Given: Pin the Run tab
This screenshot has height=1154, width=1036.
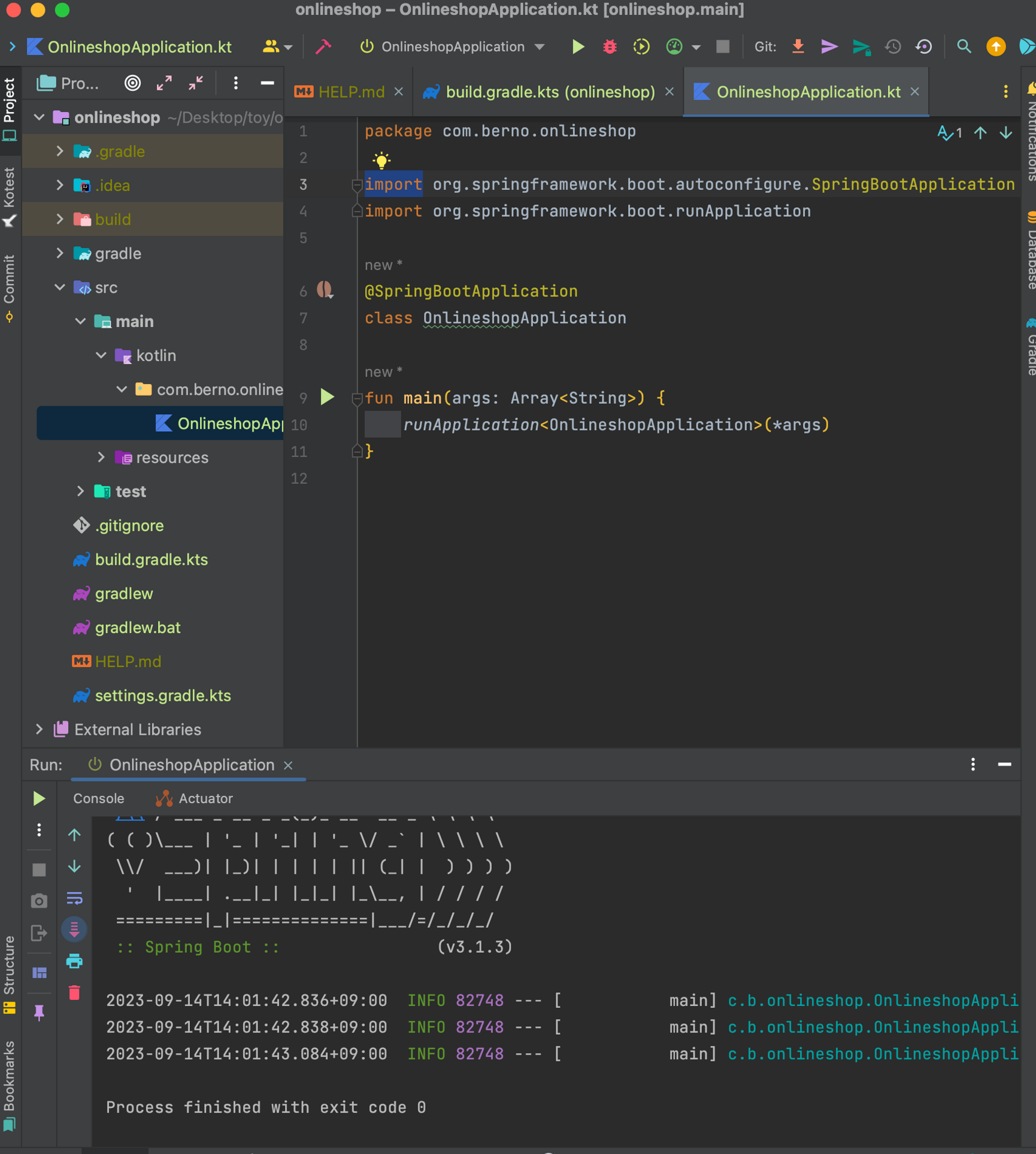Looking at the screenshot, I should coord(39,1013).
